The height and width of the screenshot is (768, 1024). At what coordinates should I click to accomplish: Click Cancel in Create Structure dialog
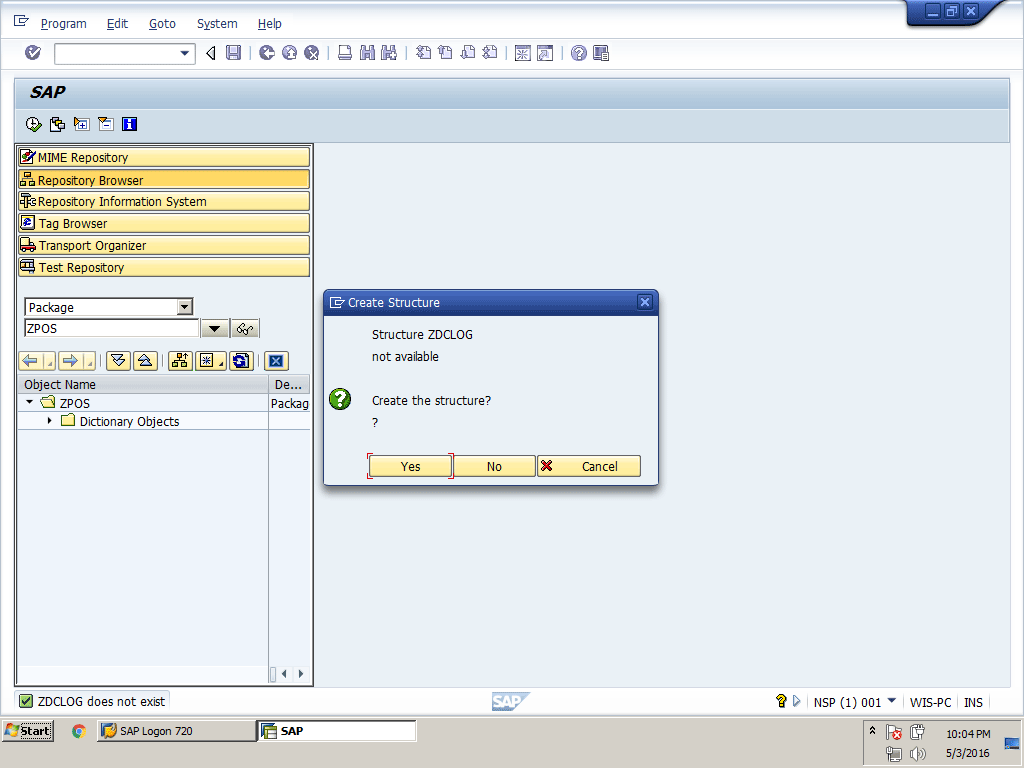589,466
